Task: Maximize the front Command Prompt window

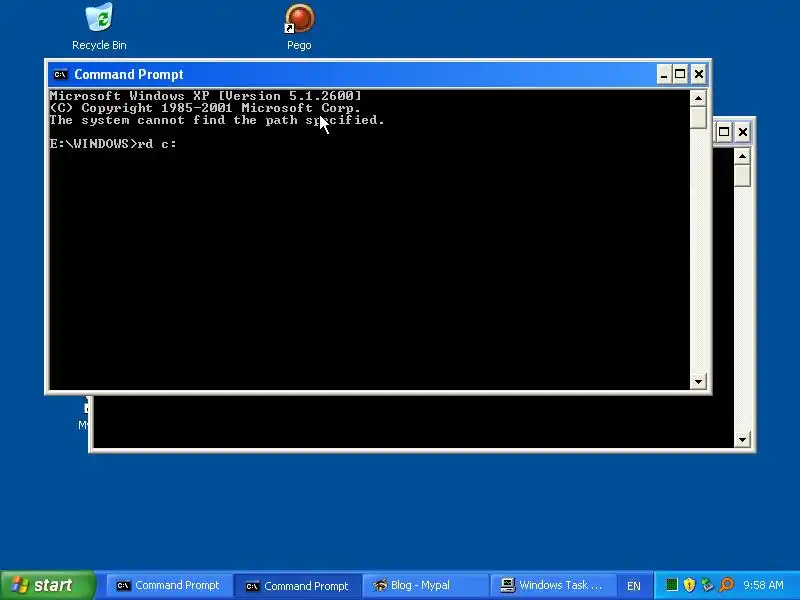Action: pos(680,74)
